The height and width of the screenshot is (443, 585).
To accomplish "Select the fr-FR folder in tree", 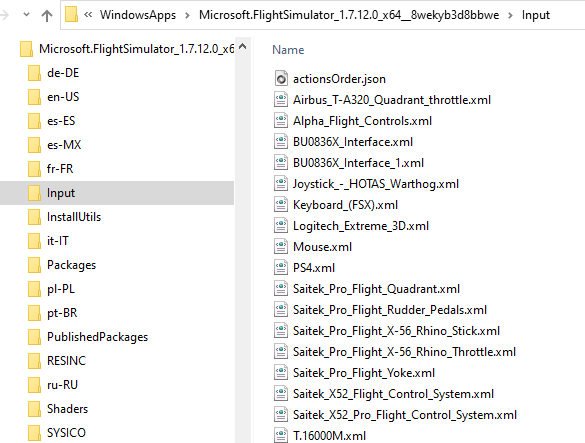I will pyautogui.click(x=51, y=169).
